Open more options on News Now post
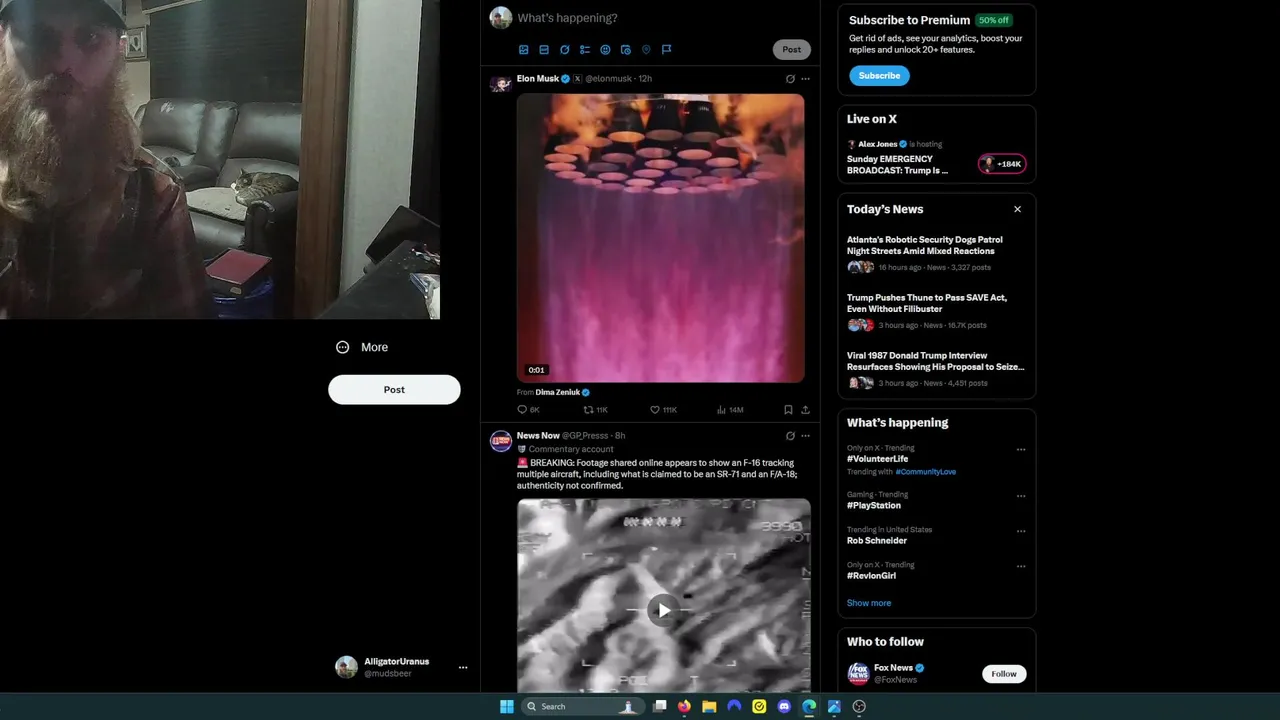The height and width of the screenshot is (720, 1280). (x=805, y=436)
